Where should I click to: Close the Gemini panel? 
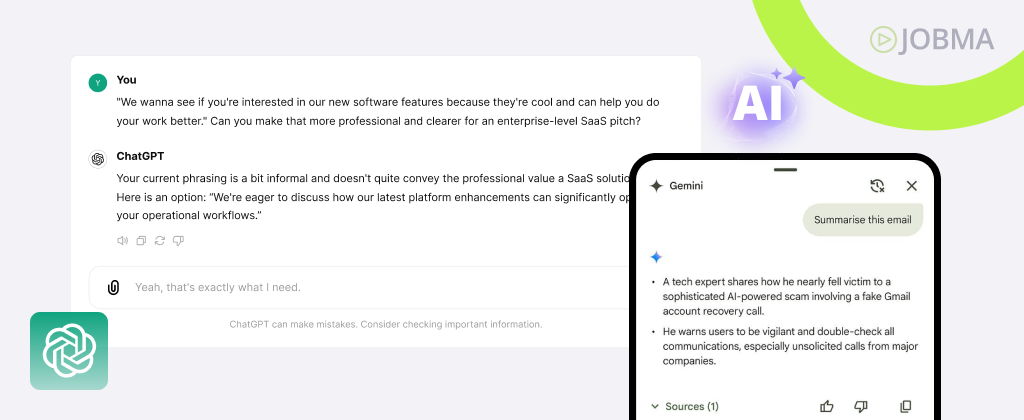point(912,186)
